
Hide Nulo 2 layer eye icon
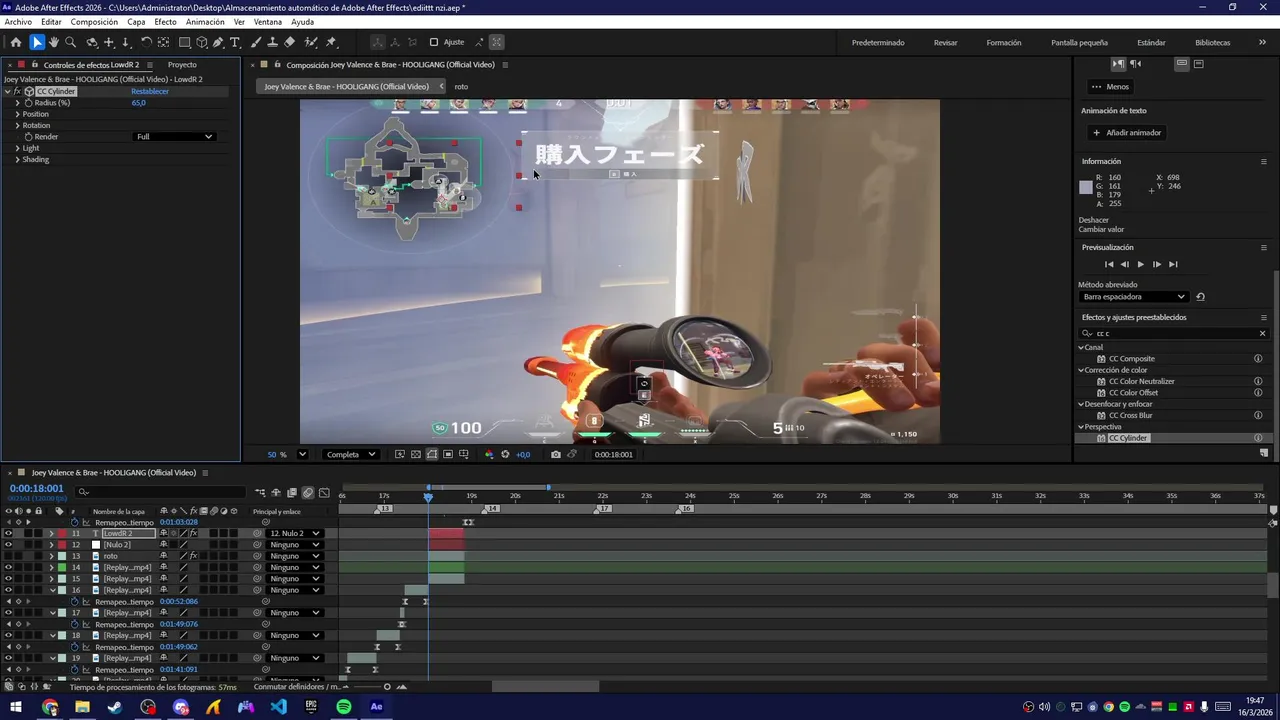(8, 545)
